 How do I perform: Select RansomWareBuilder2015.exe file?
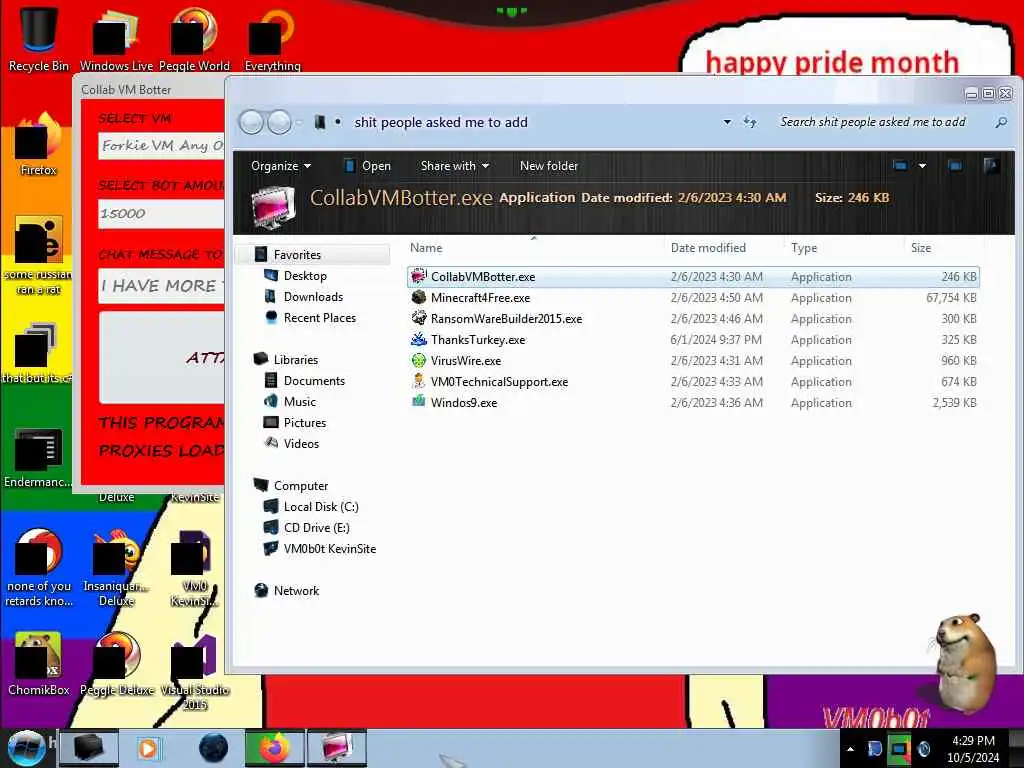pyautogui.click(x=693, y=319)
